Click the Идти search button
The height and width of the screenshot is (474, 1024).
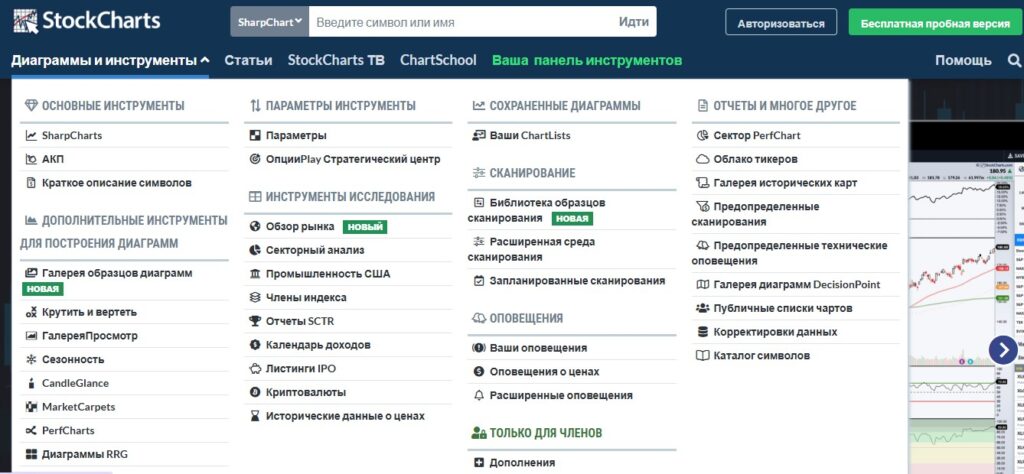pyautogui.click(x=633, y=22)
